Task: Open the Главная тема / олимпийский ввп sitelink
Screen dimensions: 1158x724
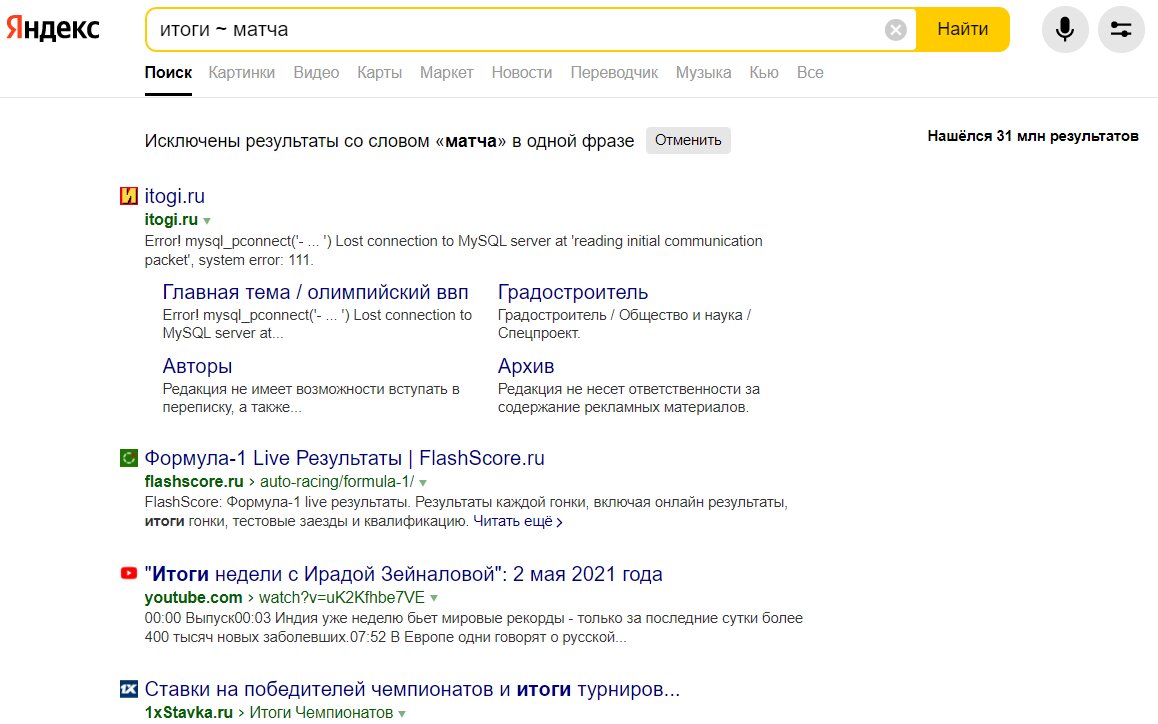Action: (x=315, y=292)
